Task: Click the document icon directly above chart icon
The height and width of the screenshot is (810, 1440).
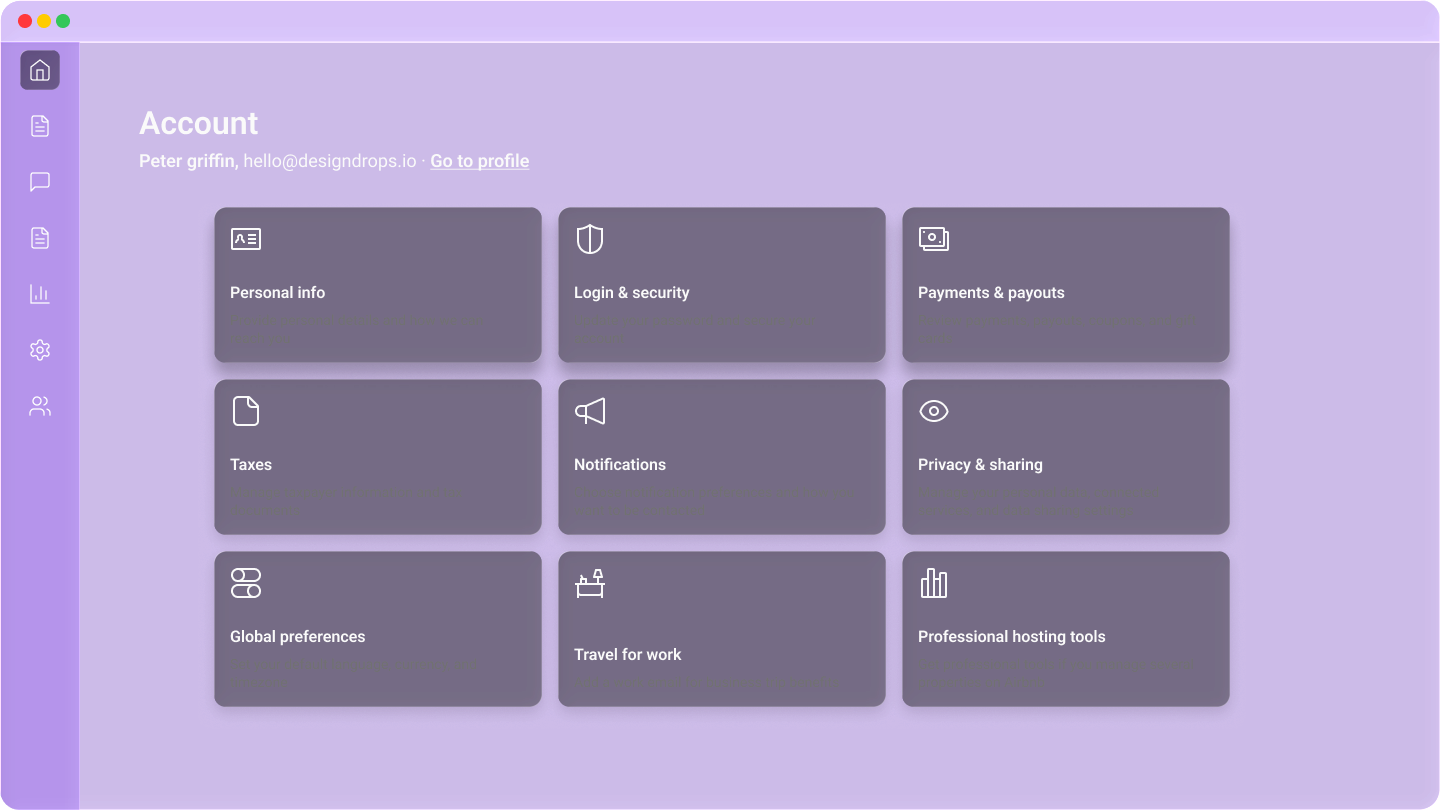Action: coord(40,238)
